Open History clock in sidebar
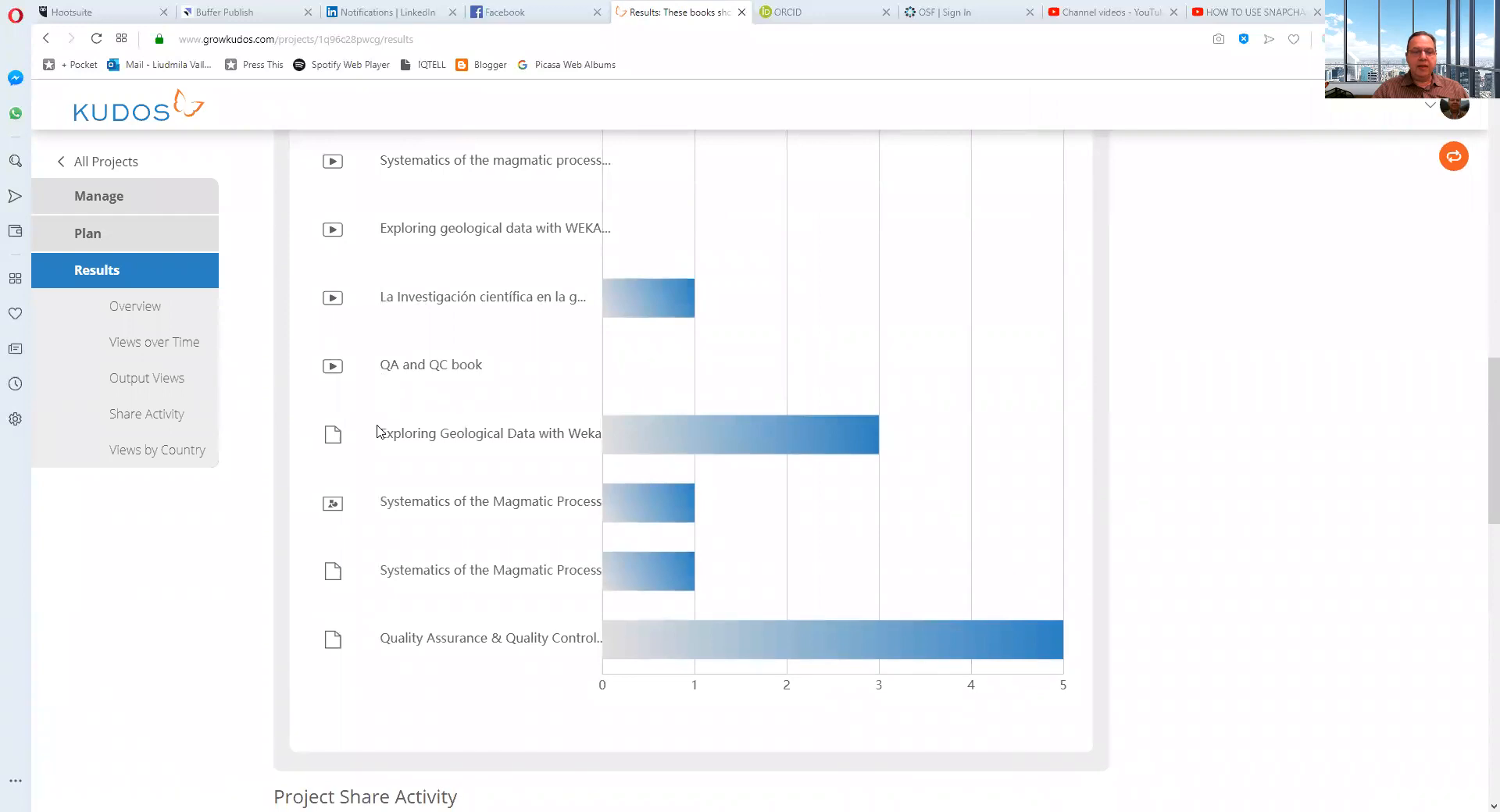 point(15,383)
